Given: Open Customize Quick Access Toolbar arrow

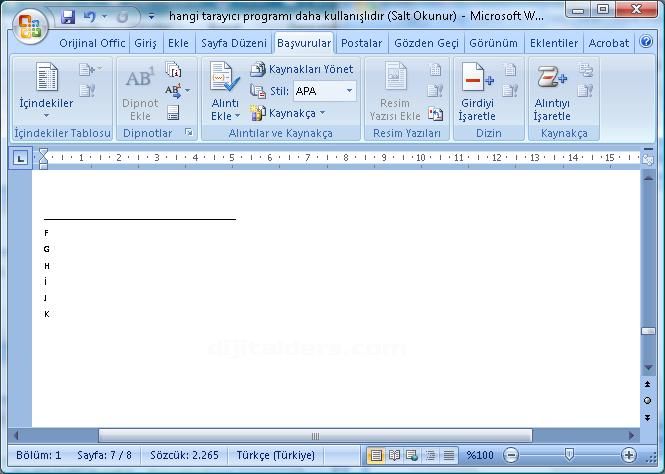Looking at the screenshot, I should pos(151,17).
